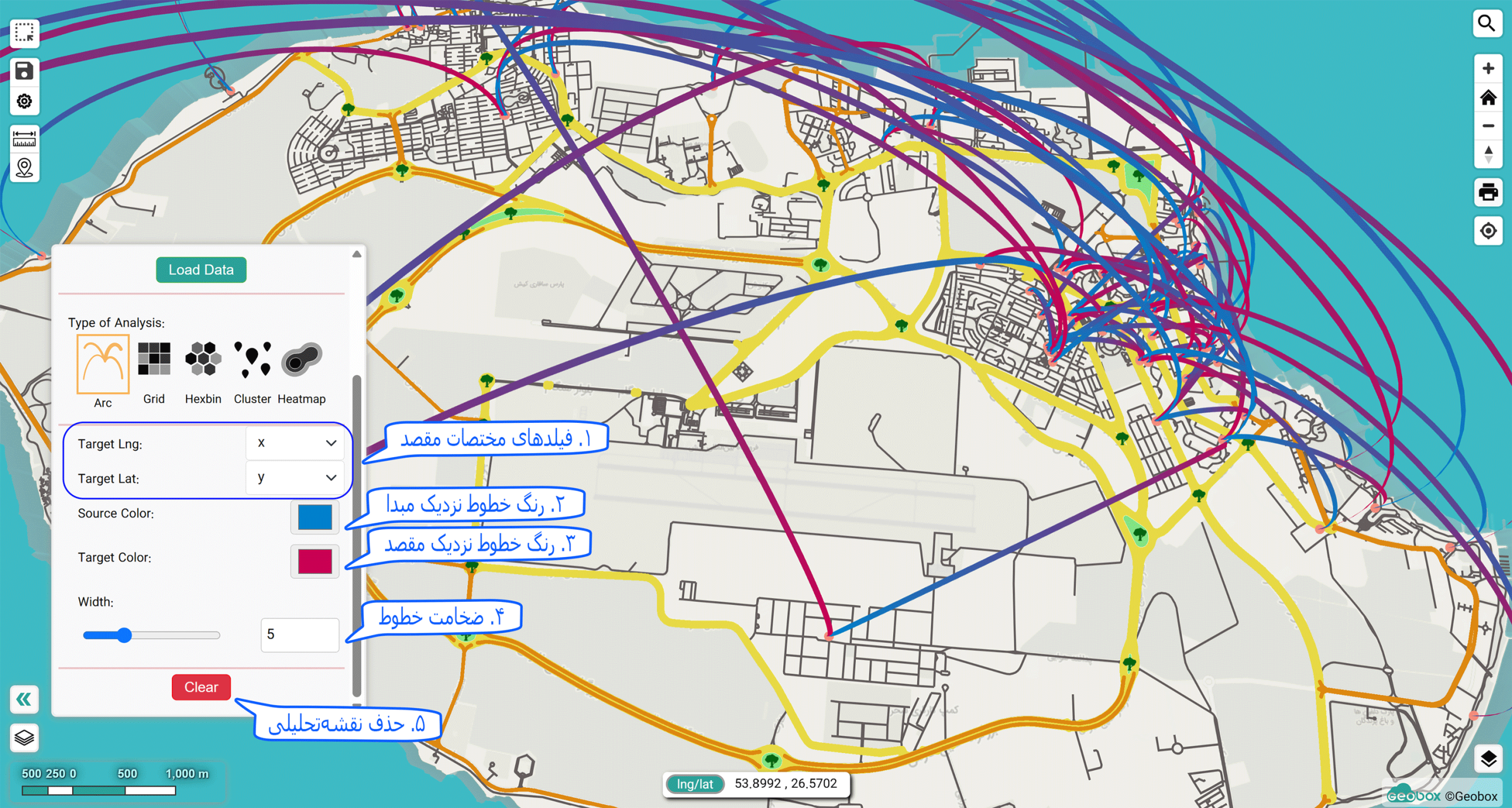The height and width of the screenshot is (808, 1512).
Task: Collapse side panel with double chevron
Action: 24,700
